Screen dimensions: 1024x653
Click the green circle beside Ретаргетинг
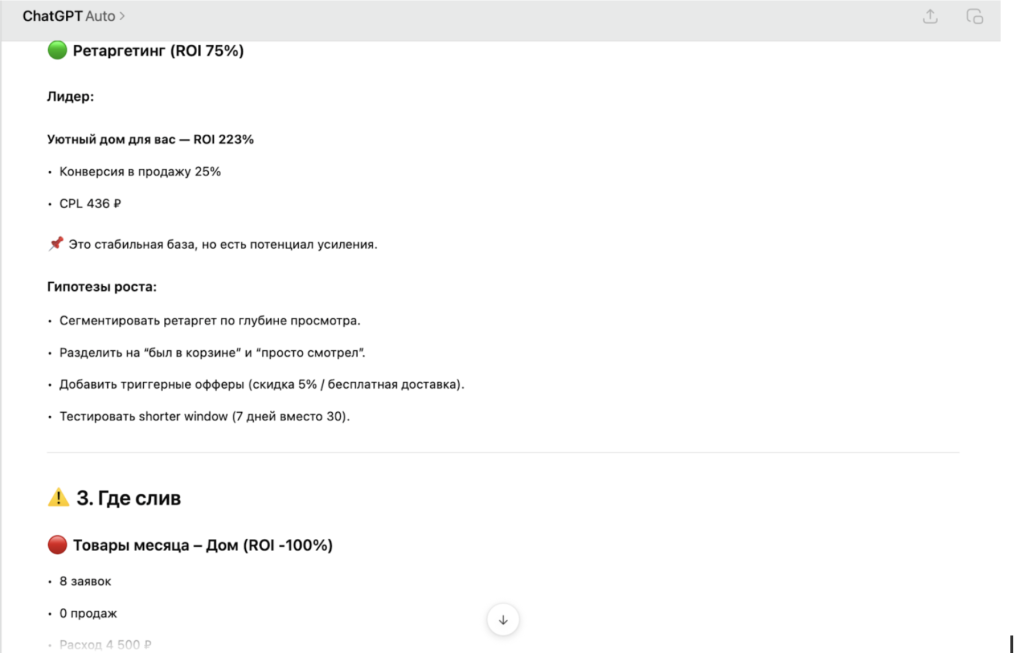[57, 51]
